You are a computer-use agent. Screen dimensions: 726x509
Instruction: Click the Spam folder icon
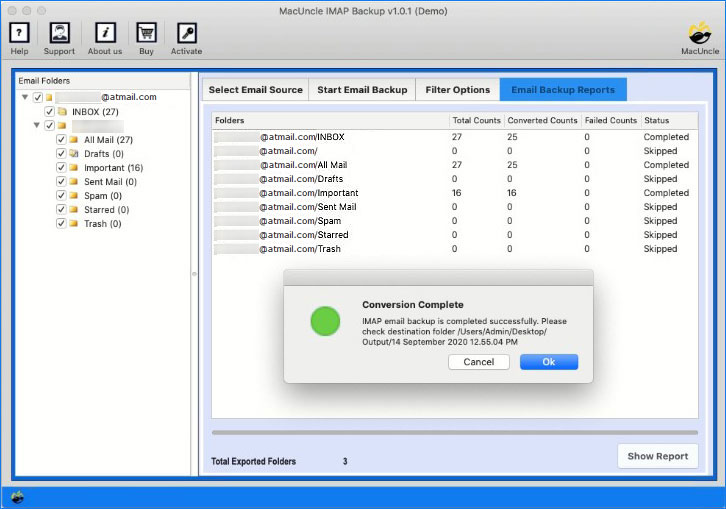pos(74,195)
